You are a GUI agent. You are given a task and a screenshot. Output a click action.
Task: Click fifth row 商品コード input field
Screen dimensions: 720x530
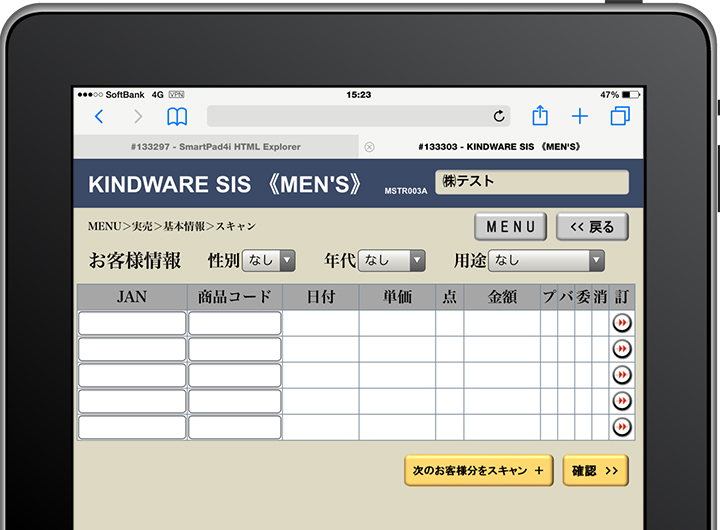(x=235, y=428)
